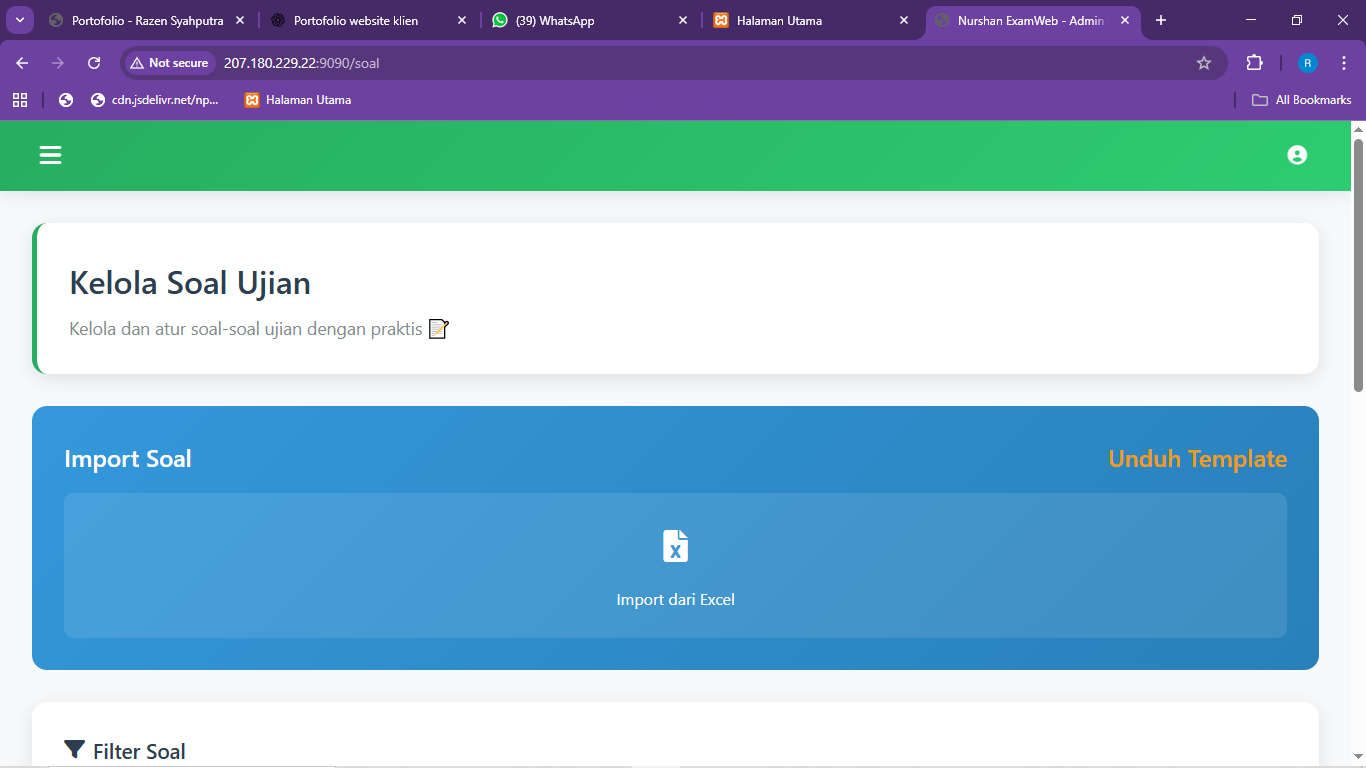Click the notepad emoji beside the page subtitle
The width and height of the screenshot is (1366, 768).
pyautogui.click(x=437, y=329)
